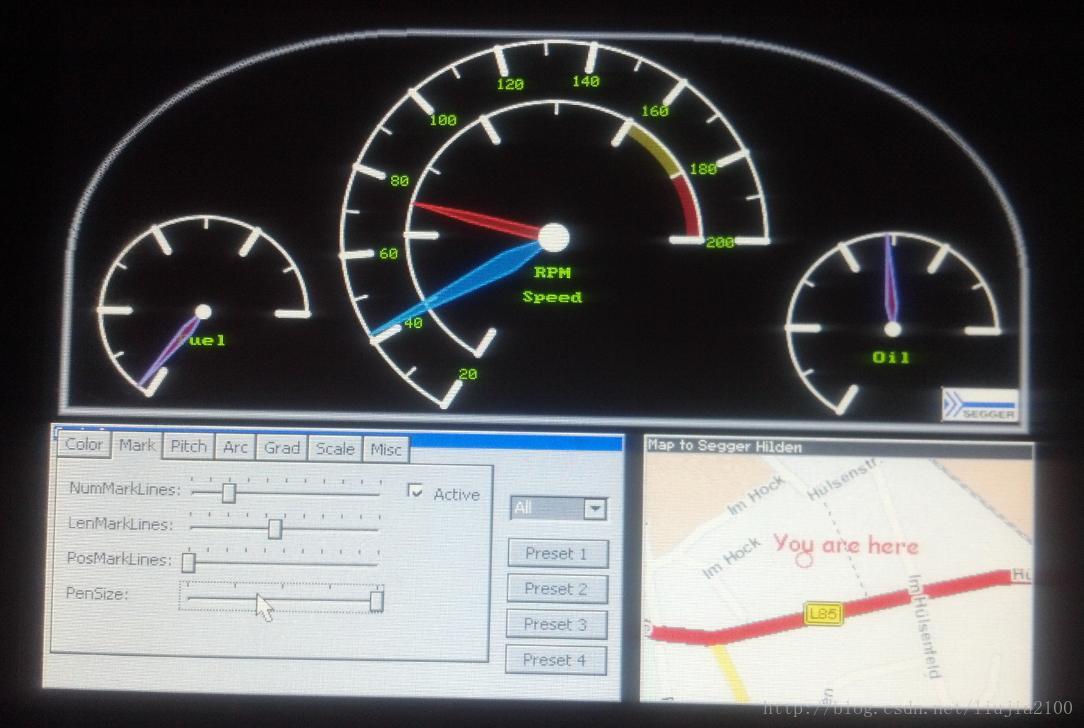Open the Pitch tab
Image resolution: width=1084 pixels, height=728 pixels.
click(188, 447)
